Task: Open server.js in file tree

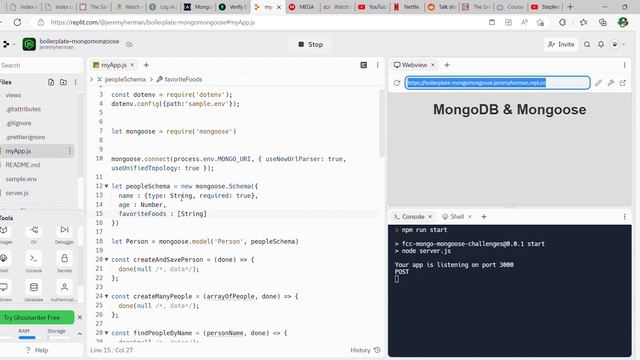Action: (x=17, y=193)
